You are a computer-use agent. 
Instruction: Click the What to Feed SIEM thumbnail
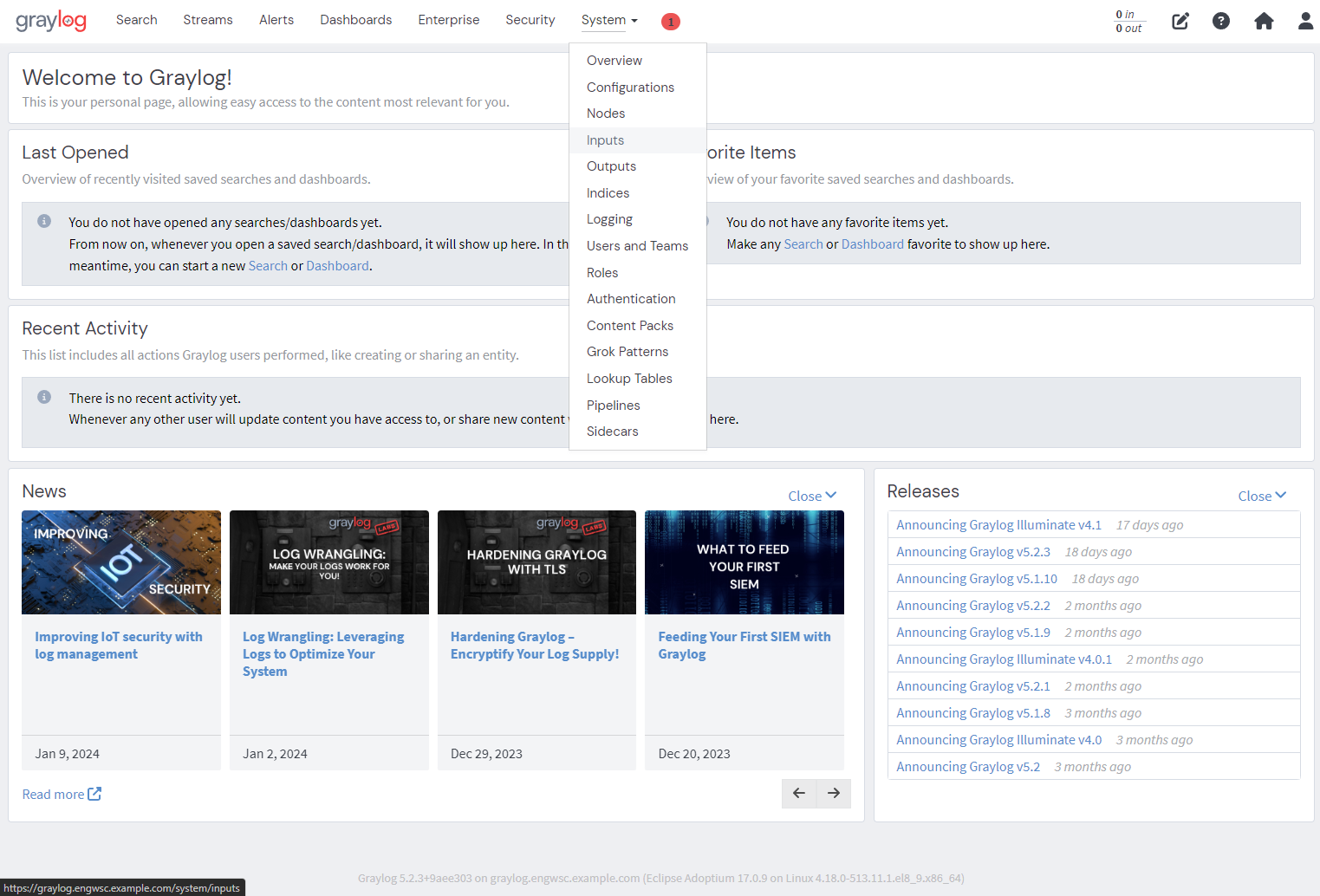click(745, 562)
